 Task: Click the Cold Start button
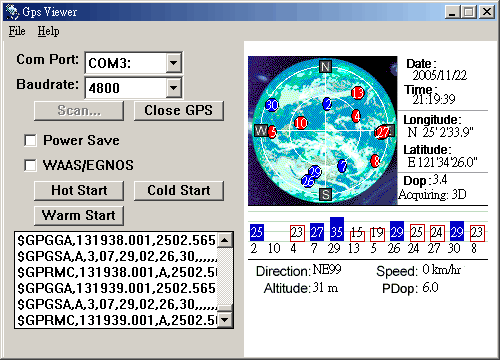(x=178, y=191)
